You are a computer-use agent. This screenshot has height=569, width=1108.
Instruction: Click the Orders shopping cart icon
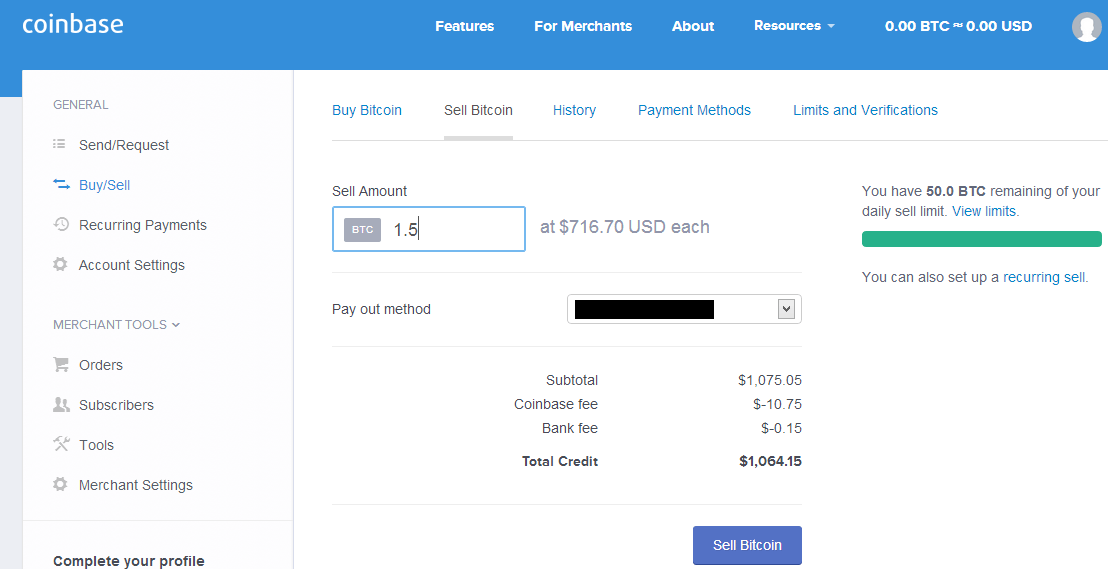tap(61, 365)
